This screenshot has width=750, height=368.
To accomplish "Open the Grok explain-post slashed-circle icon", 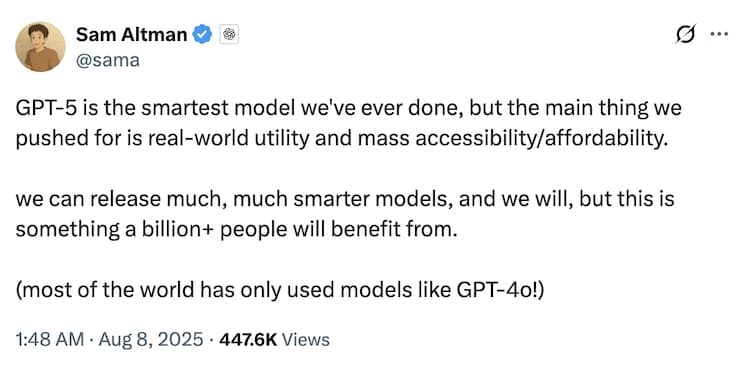I will (x=686, y=33).
